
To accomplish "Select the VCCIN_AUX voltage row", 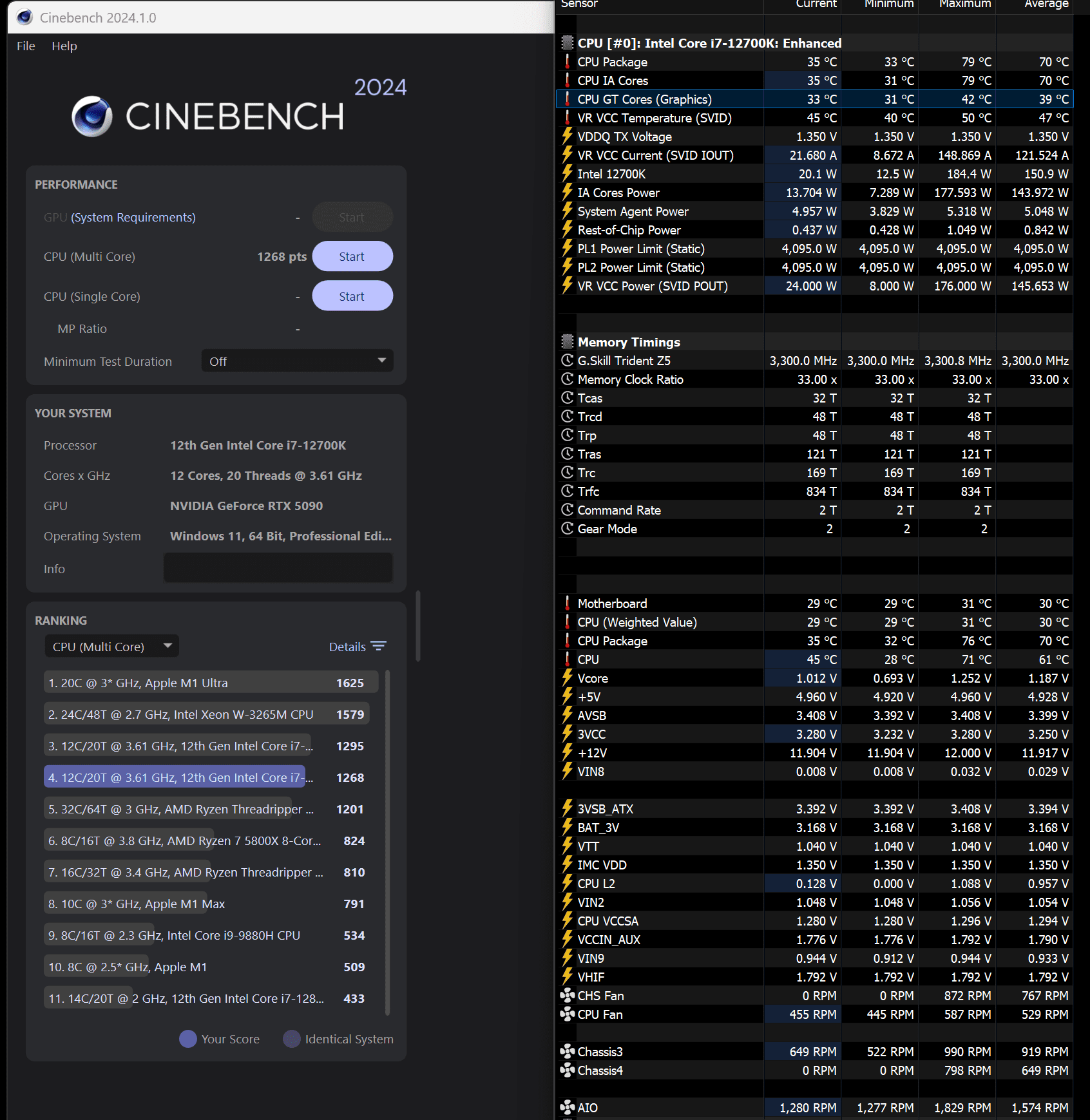I will pos(815,940).
